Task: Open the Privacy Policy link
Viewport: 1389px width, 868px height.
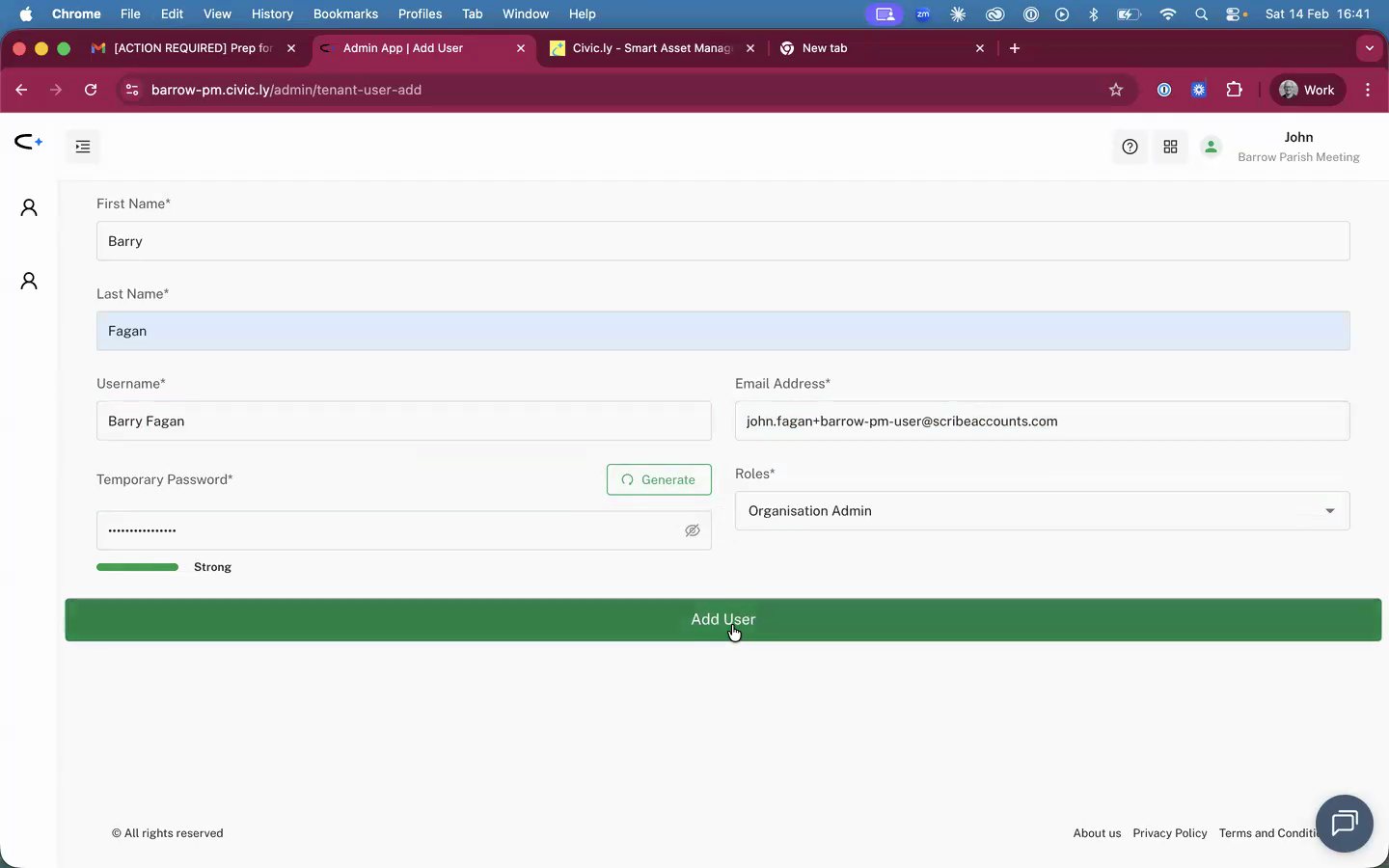Action: tap(1170, 833)
